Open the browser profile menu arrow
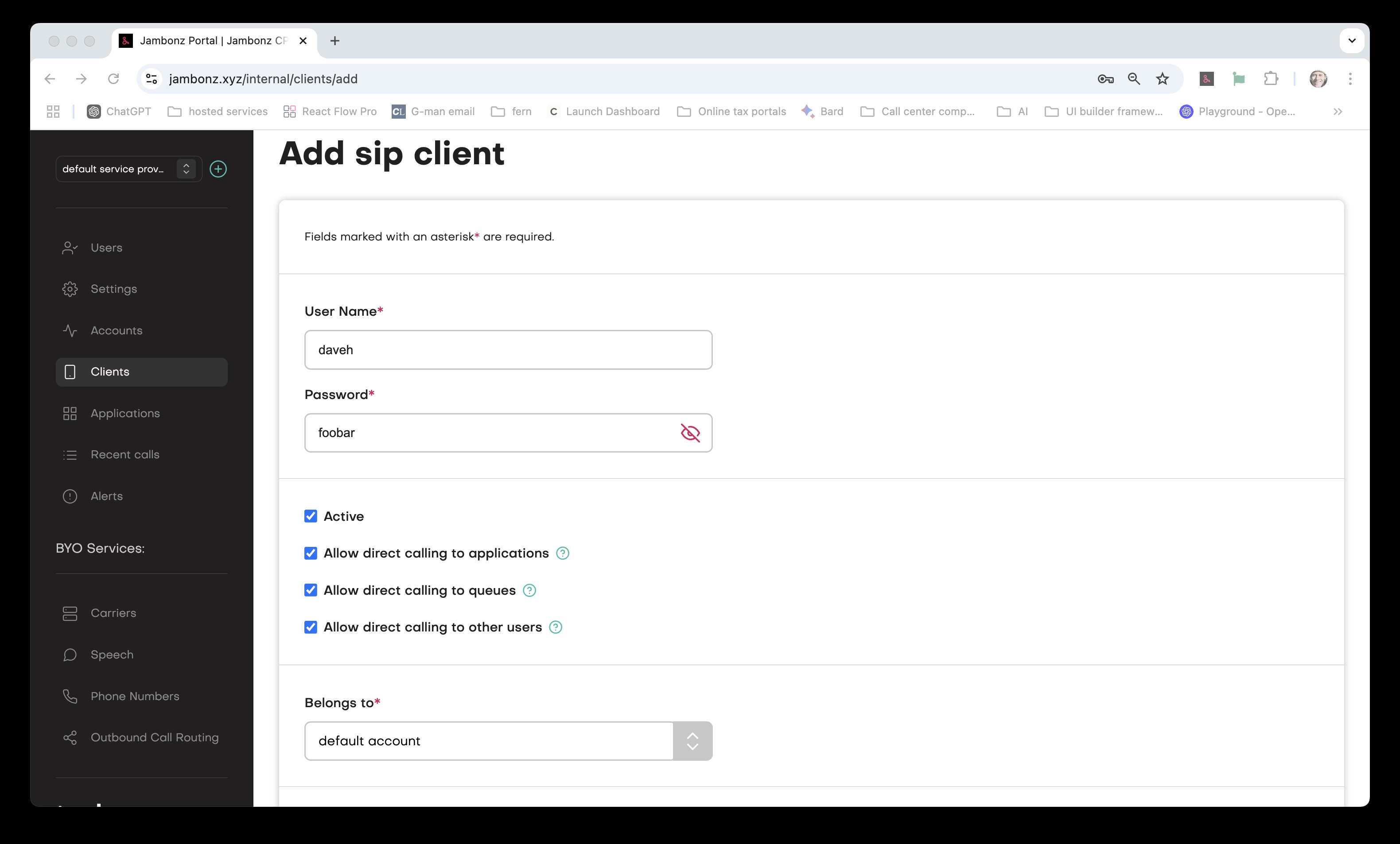 [1352, 40]
